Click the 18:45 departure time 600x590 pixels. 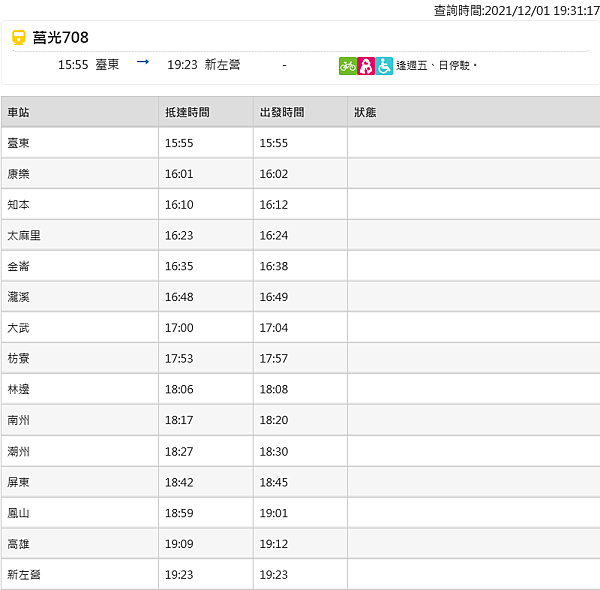coord(274,482)
